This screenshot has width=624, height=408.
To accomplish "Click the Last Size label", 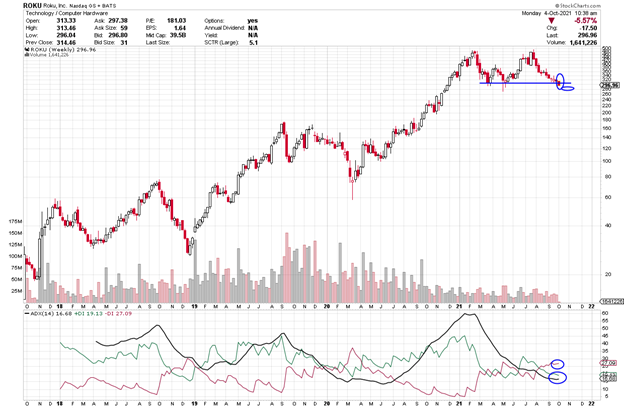I will pos(158,42).
